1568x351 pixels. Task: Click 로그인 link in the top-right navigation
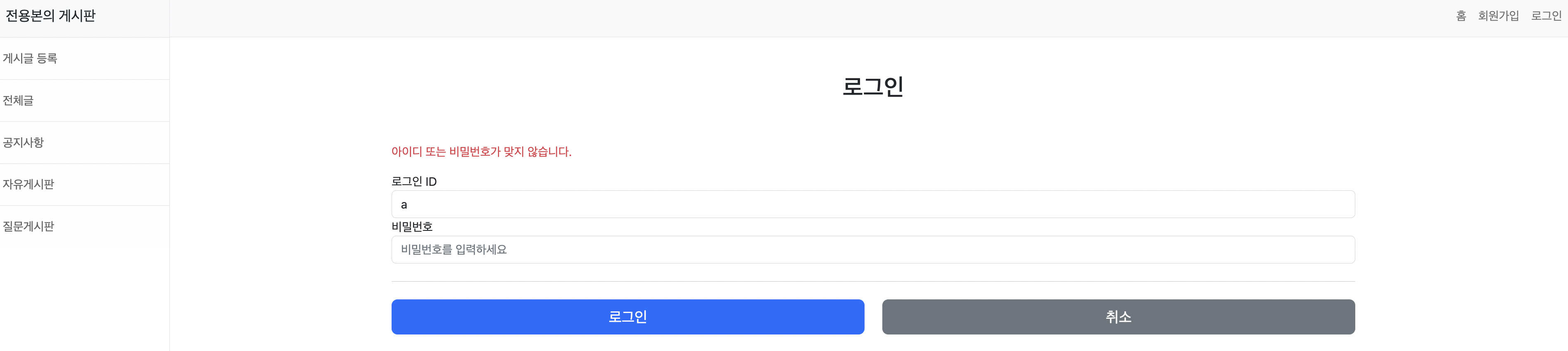pos(1546,16)
